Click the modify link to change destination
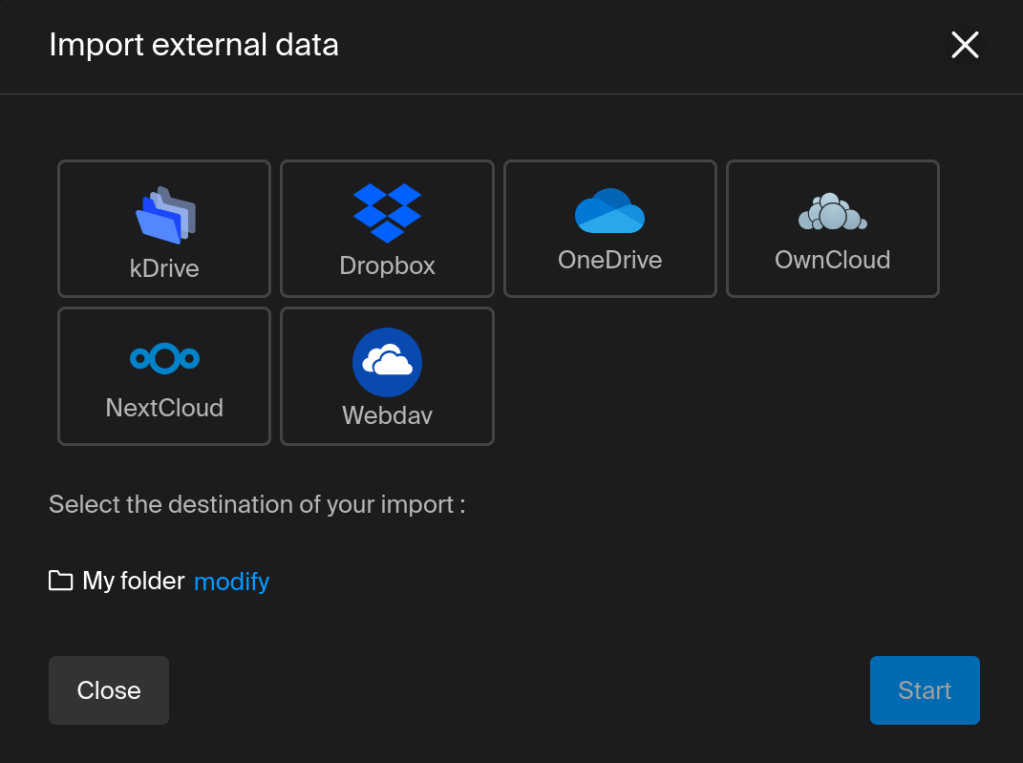 coord(231,581)
